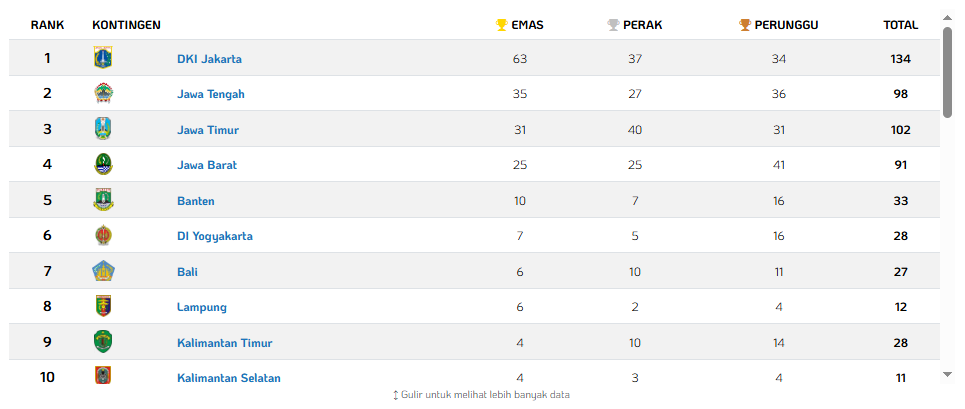This screenshot has height=409, width=965.
Task: Open the DKI Jakarta contingent link
Action: [x=209, y=59]
